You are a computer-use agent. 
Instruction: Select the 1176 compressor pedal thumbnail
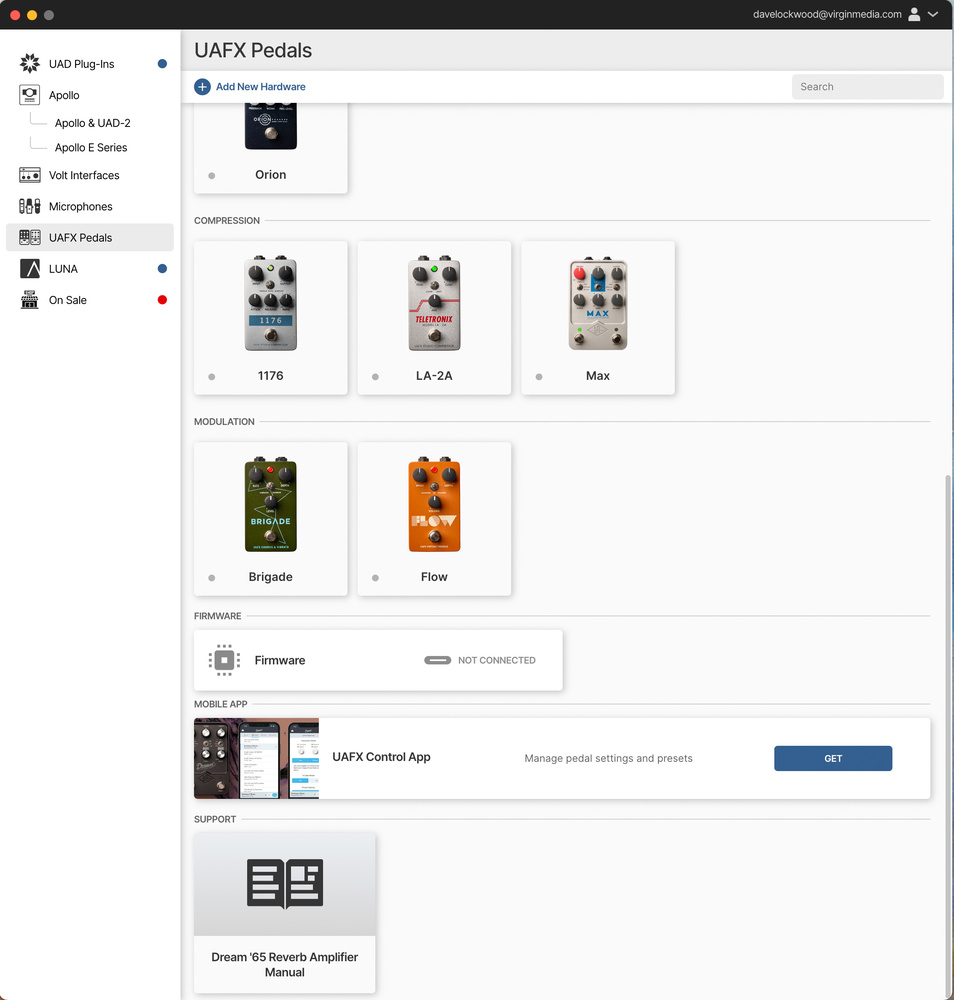(271, 306)
